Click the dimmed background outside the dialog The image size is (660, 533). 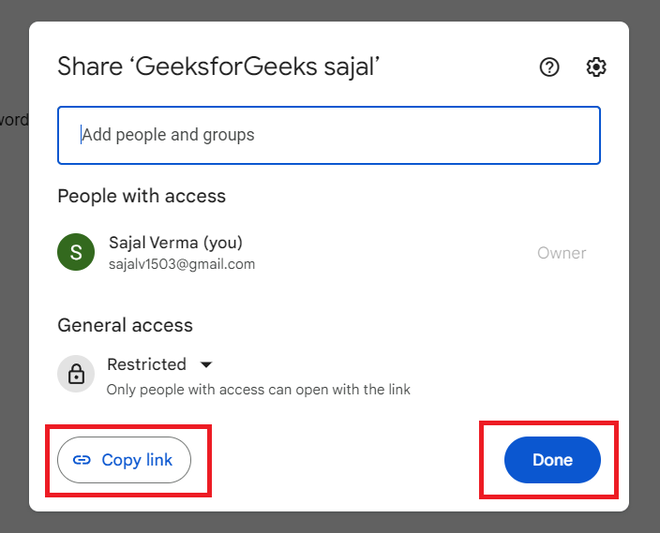coord(14,300)
